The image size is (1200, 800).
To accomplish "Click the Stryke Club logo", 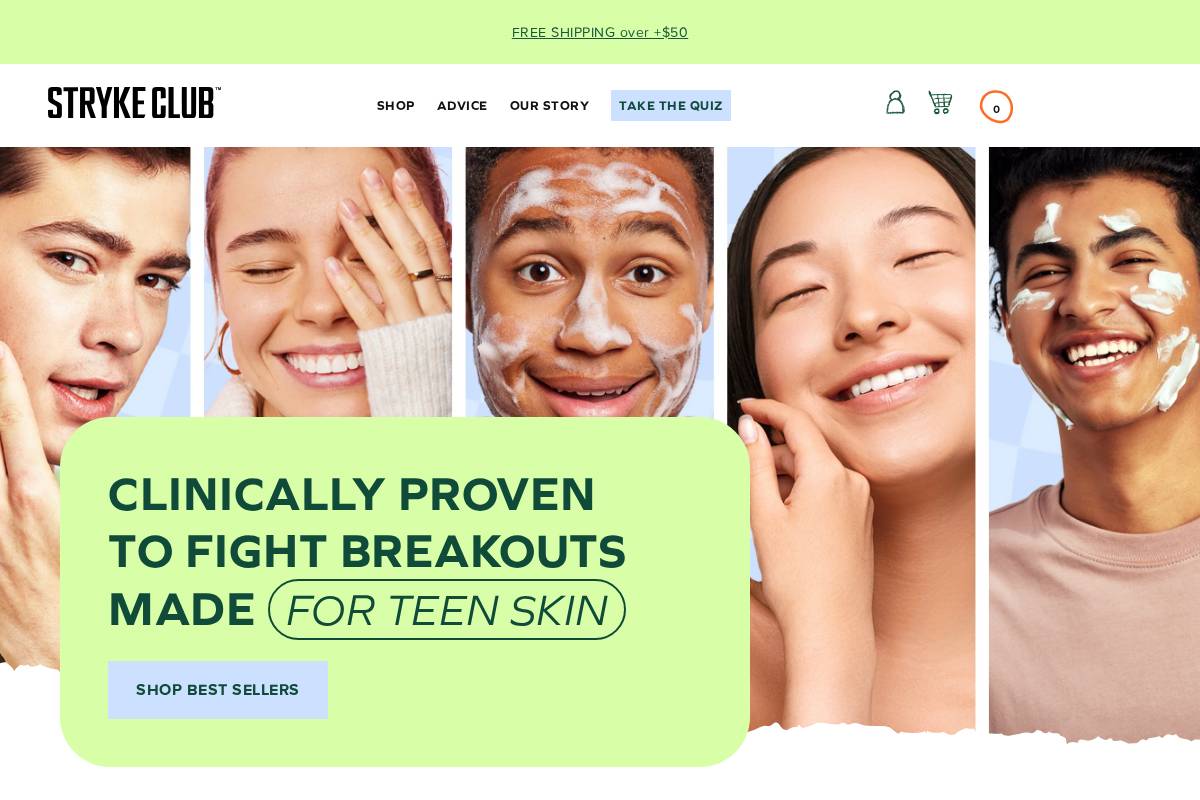I will (x=134, y=103).
